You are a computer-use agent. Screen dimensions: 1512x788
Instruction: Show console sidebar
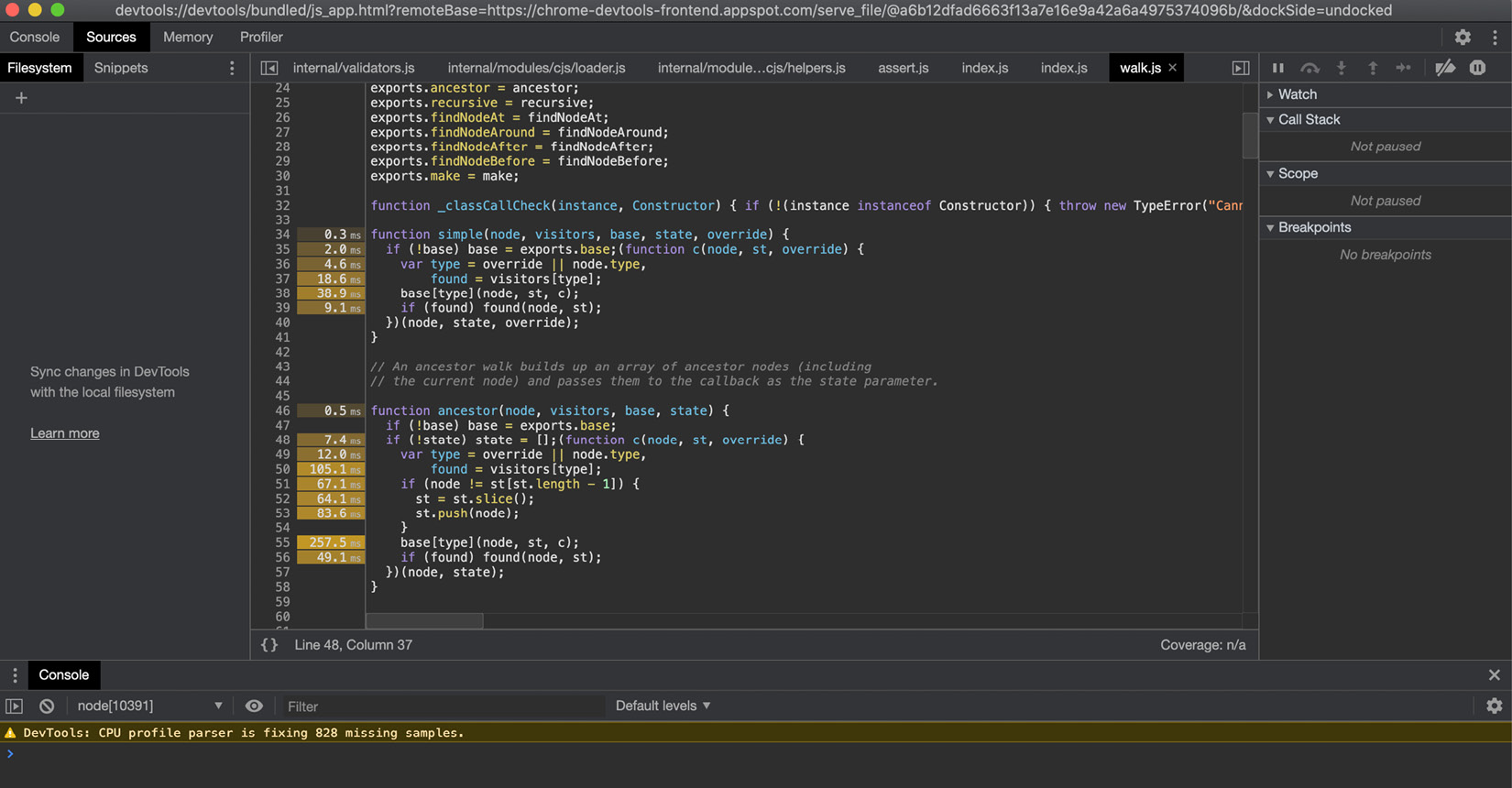[x=15, y=706]
